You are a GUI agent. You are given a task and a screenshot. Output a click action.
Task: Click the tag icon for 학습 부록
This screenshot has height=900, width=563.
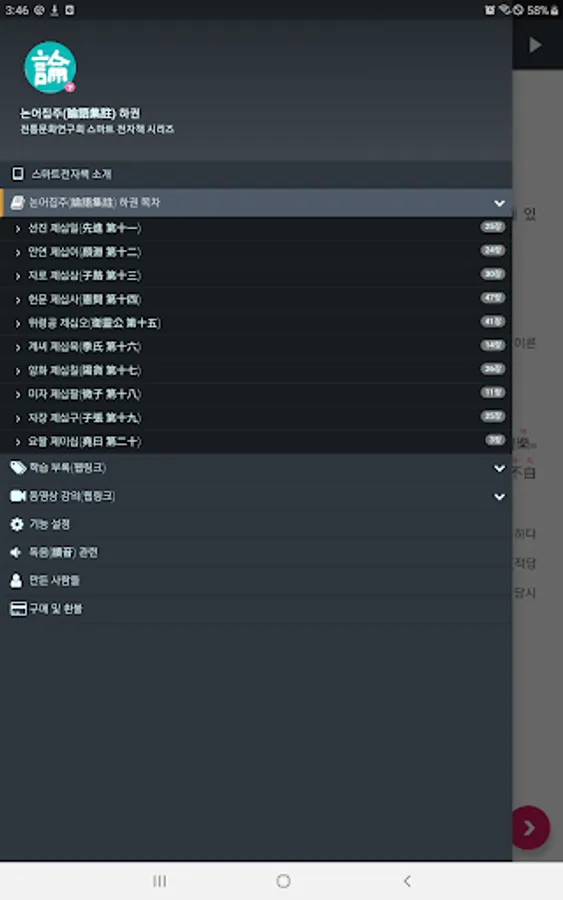[x=18, y=467]
